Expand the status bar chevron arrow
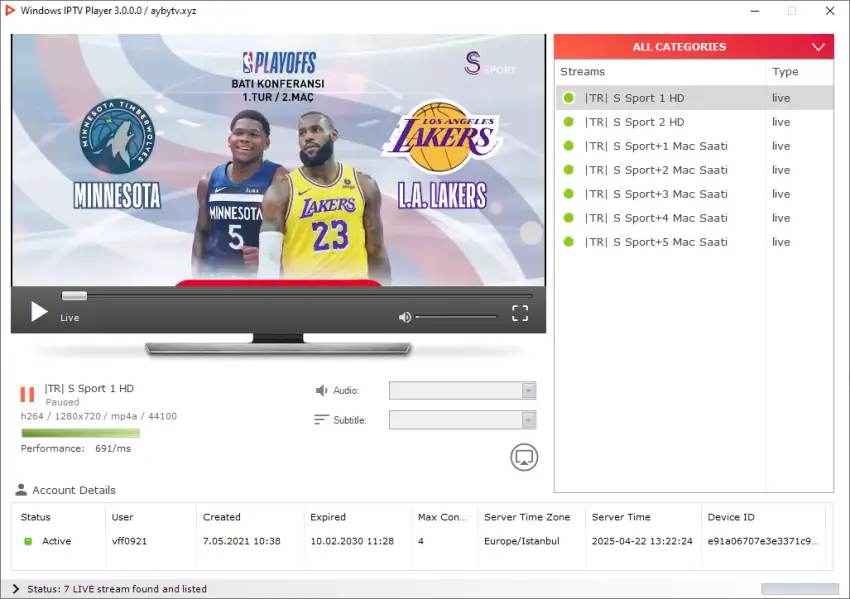 pos(15,589)
